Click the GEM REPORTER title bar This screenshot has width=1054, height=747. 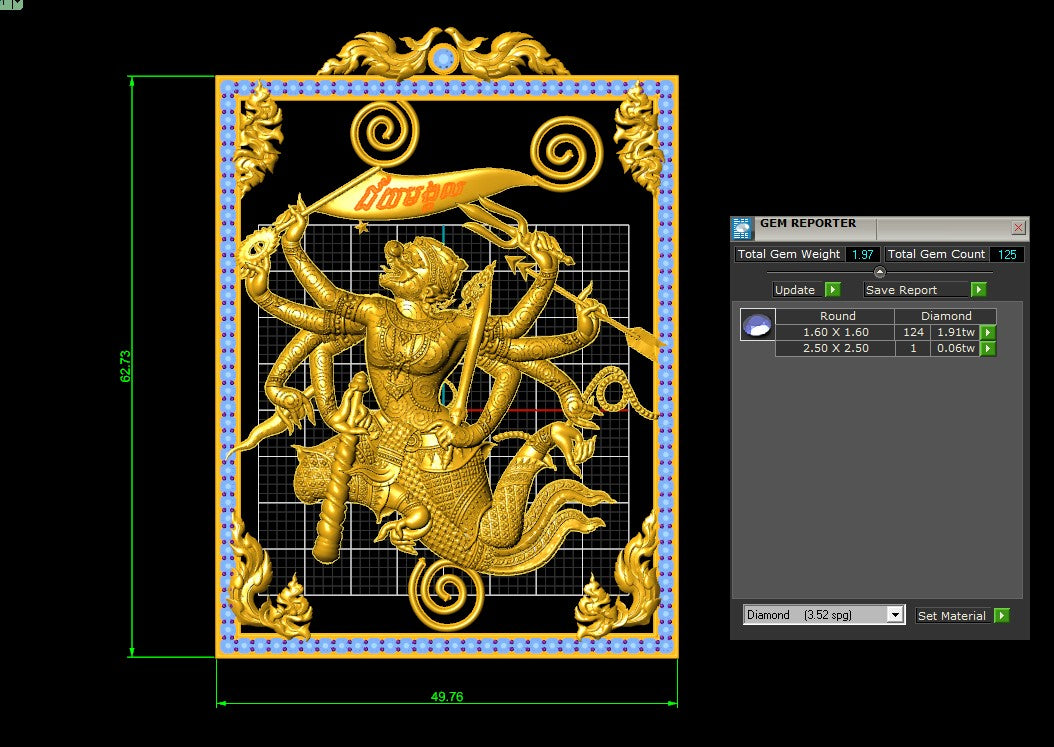pyautogui.click(x=881, y=229)
